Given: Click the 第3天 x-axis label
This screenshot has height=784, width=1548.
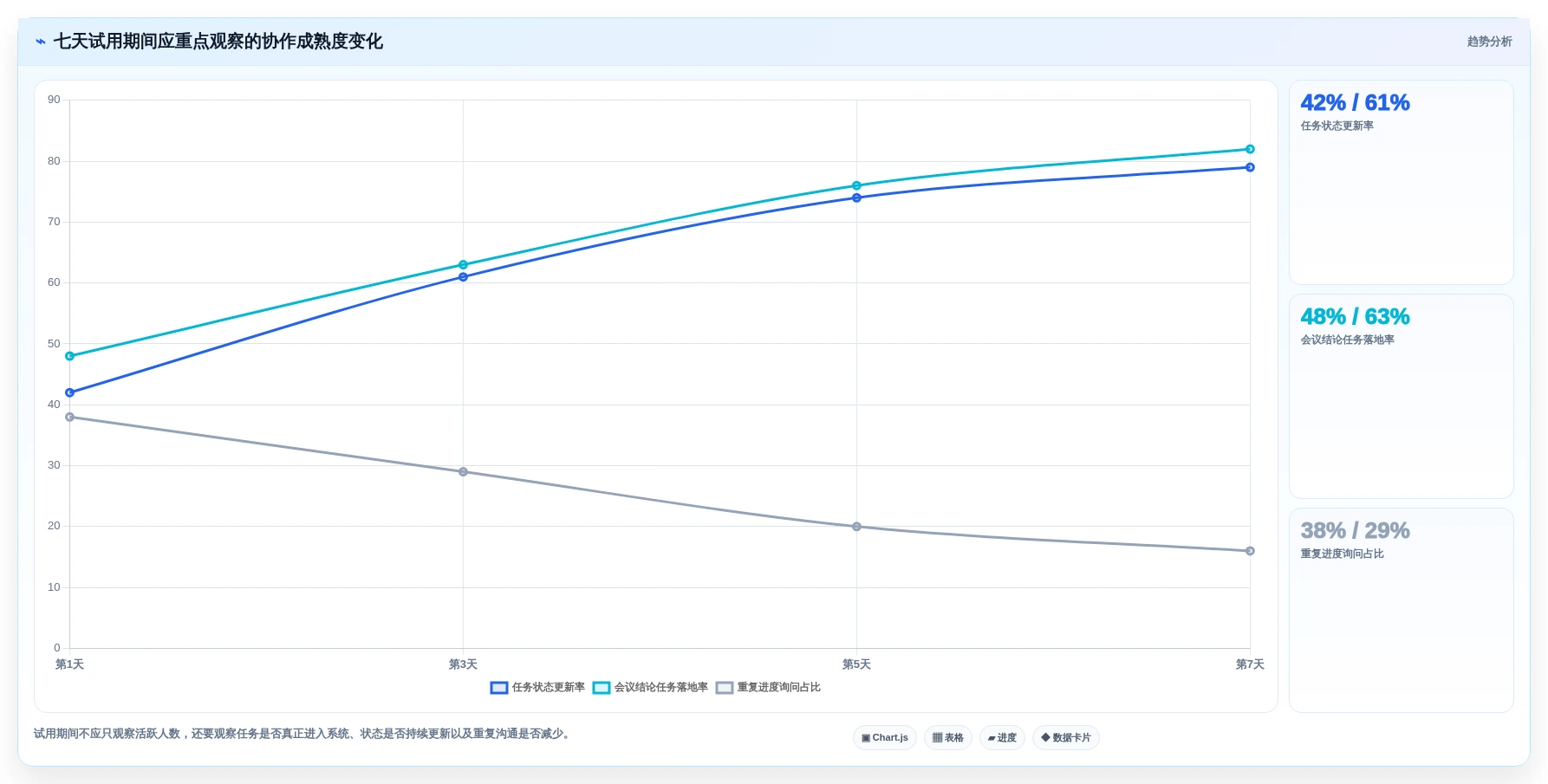Looking at the screenshot, I should [463, 664].
